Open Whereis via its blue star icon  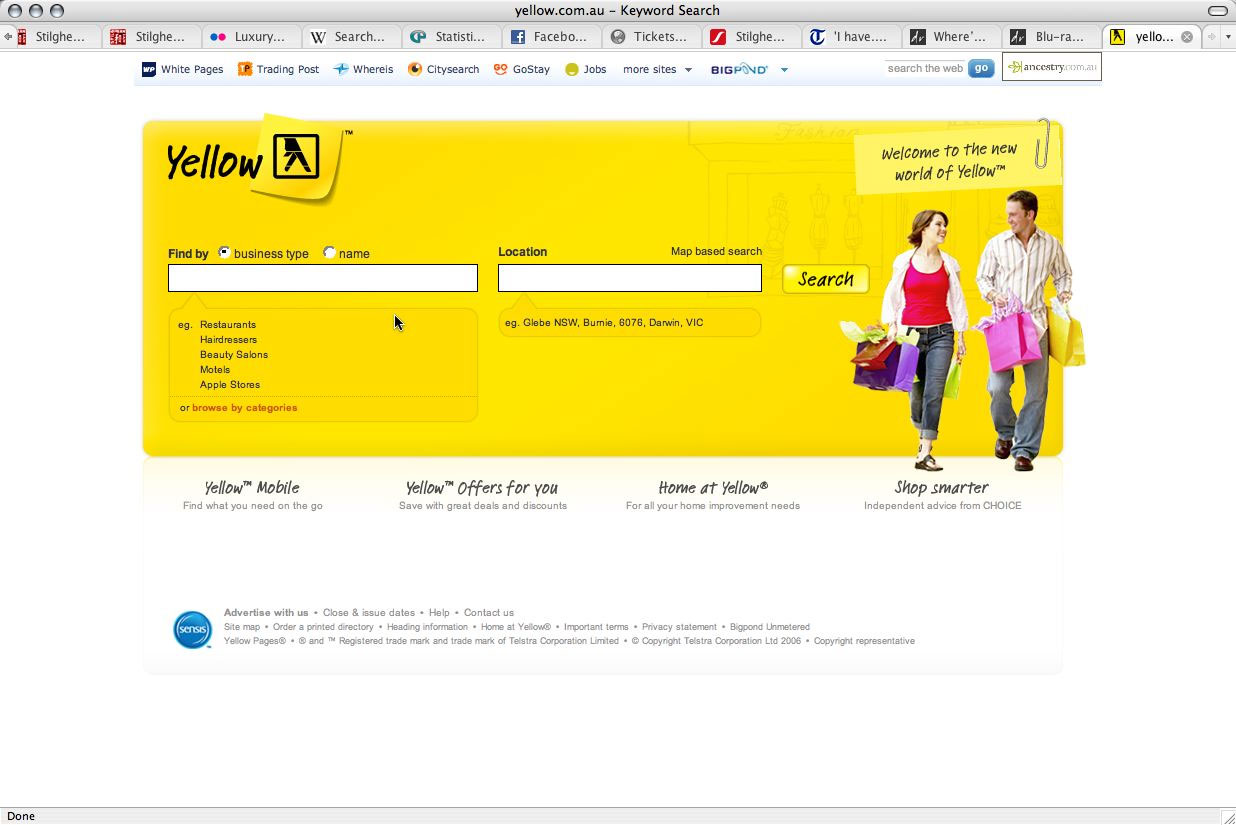tap(341, 69)
